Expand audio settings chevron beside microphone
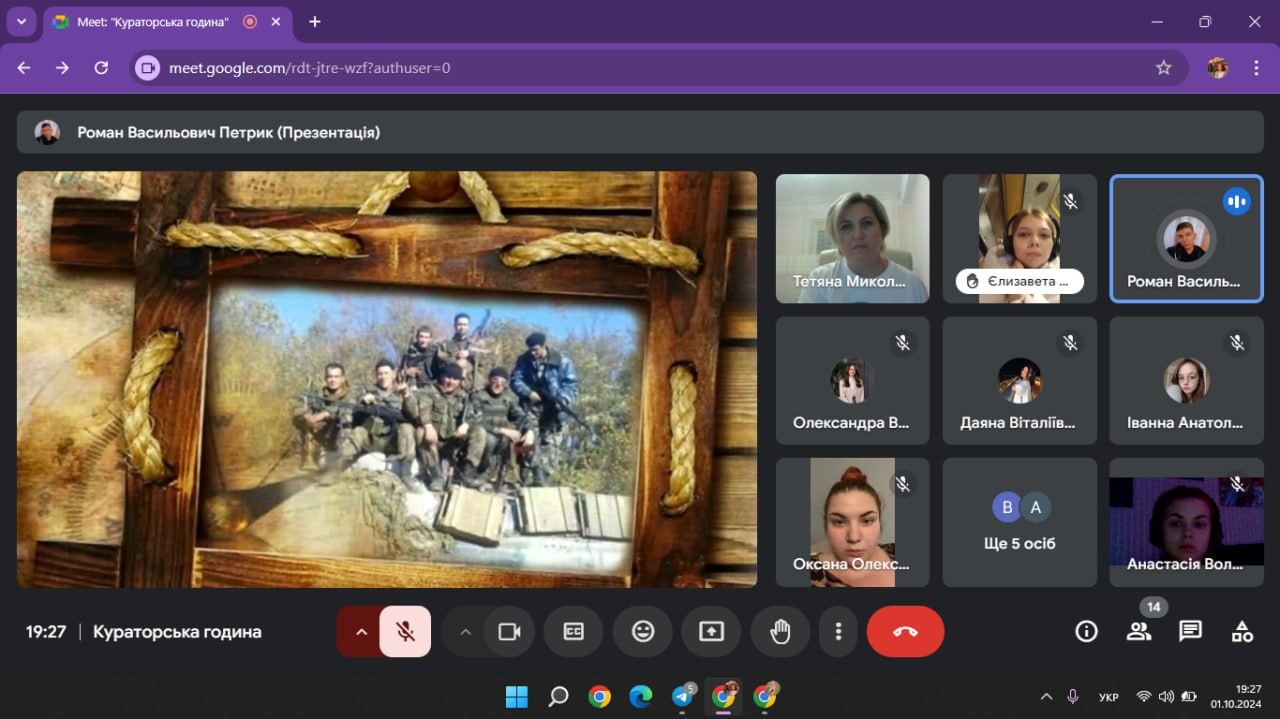The image size is (1280, 719). click(361, 631)
